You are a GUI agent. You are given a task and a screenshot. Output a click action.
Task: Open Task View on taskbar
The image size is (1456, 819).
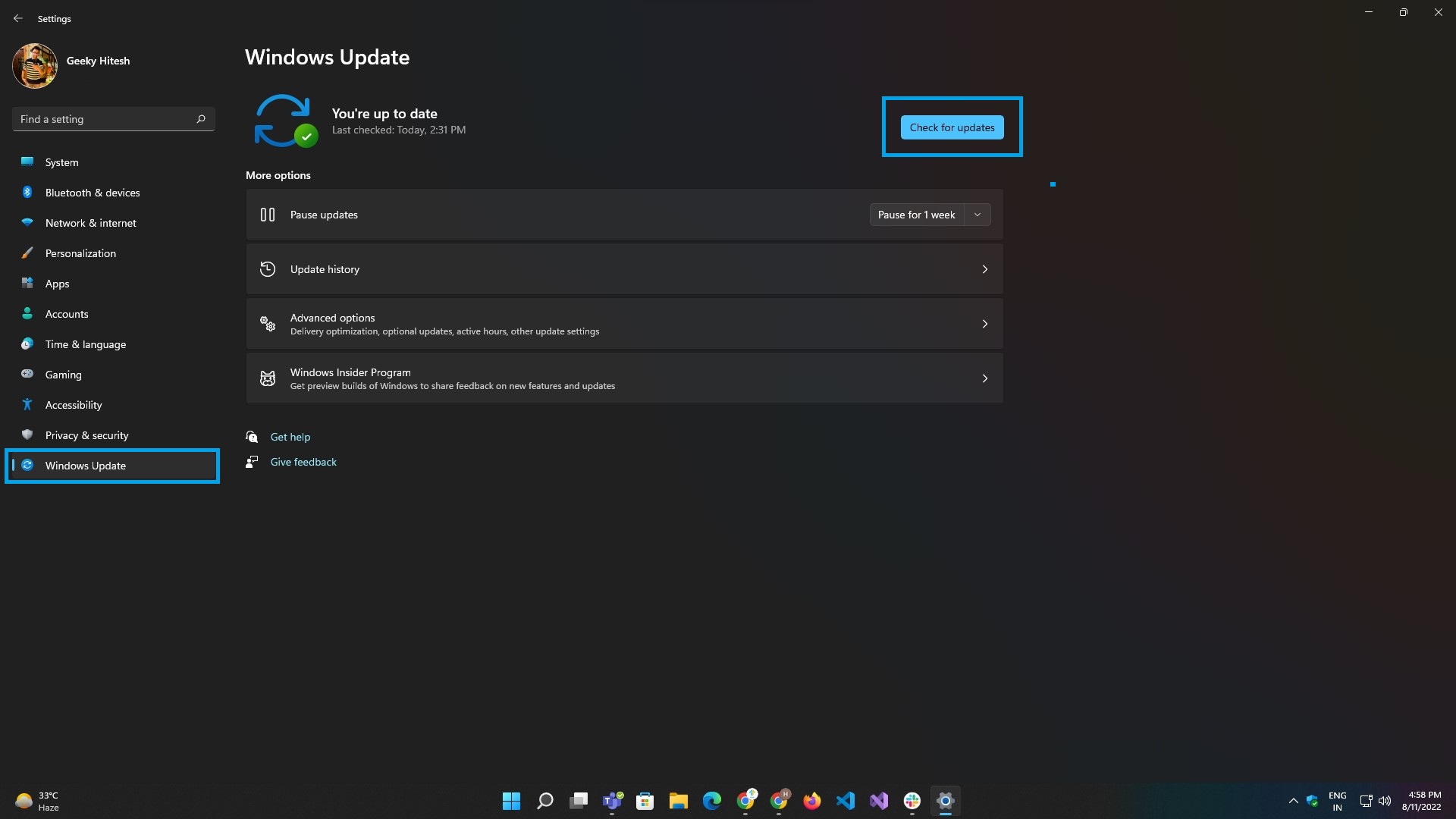(x=579, y=801)
